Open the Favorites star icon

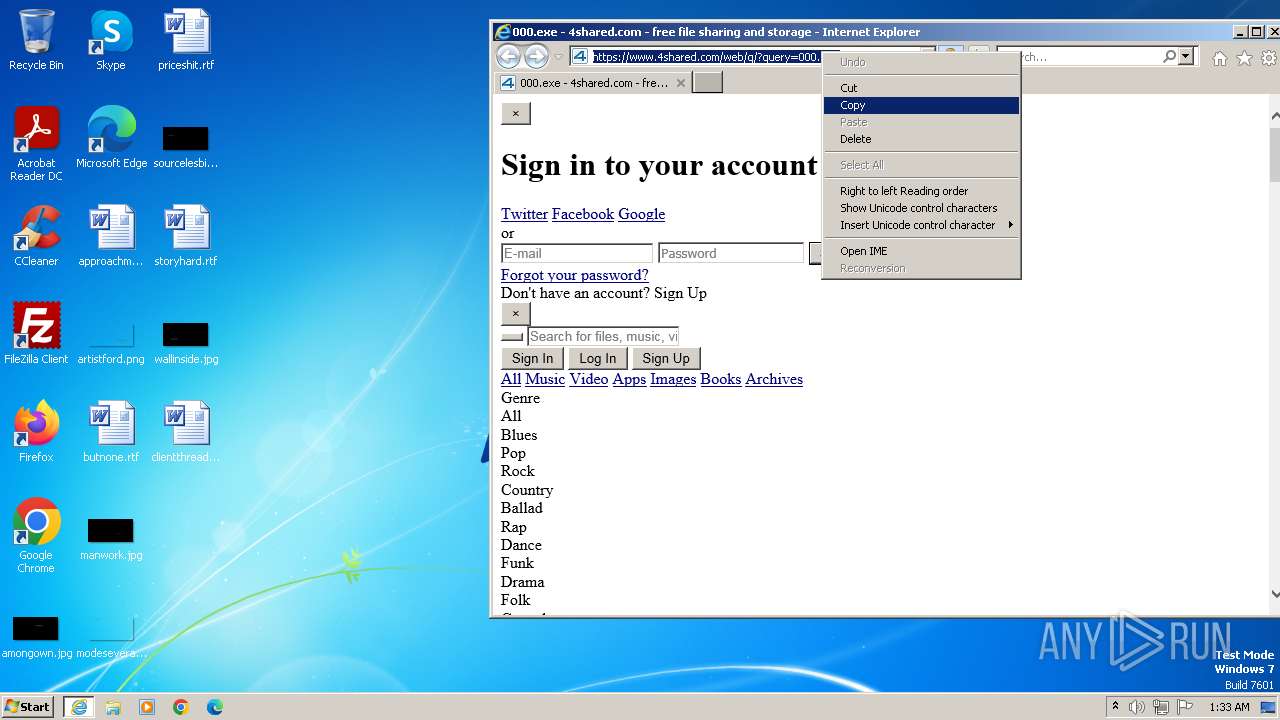[x=1244, y=58]
